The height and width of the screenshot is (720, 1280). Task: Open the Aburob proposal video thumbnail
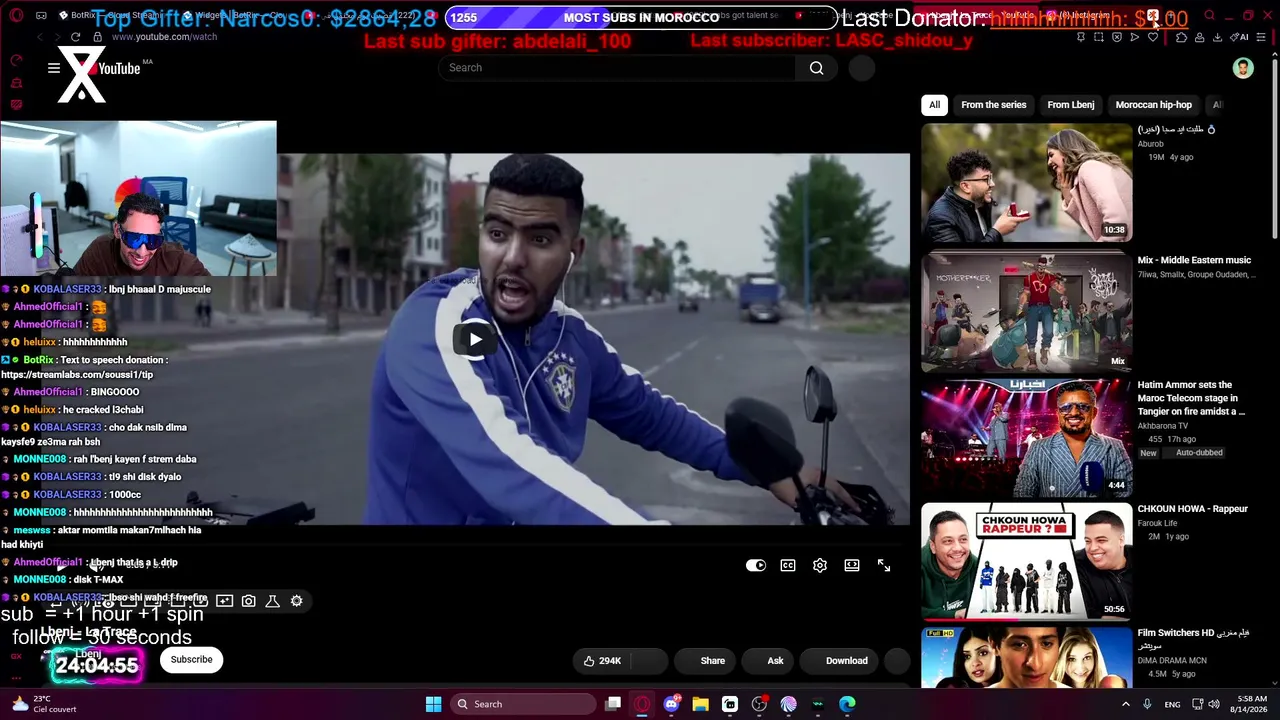(1027, 183)
